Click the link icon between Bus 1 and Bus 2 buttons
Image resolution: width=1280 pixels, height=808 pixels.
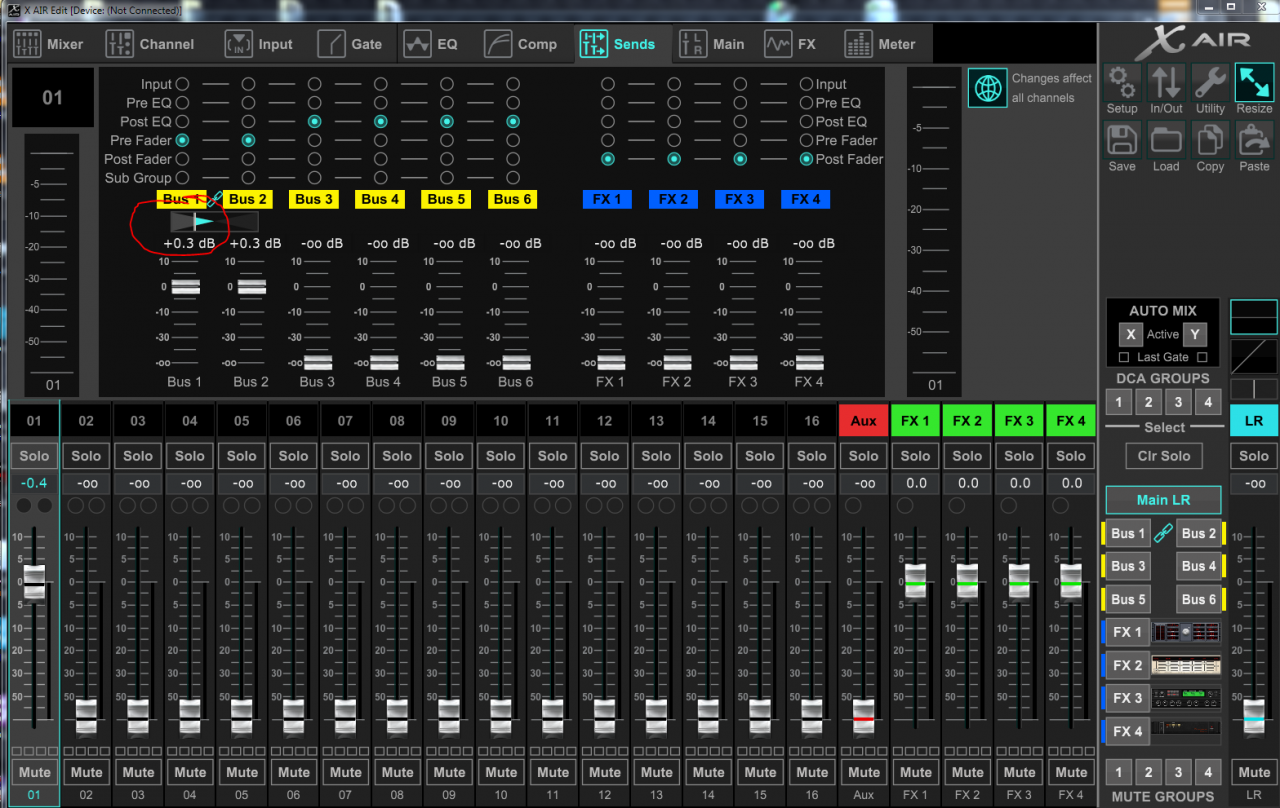point(1162,534)
